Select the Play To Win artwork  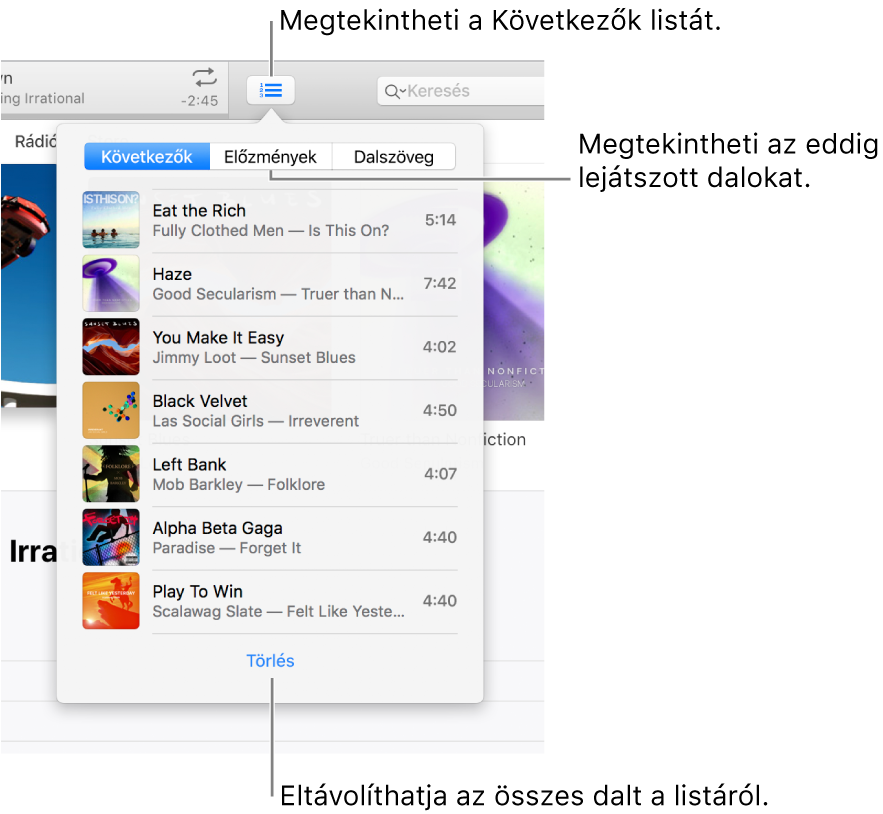[x=111, y=601]
